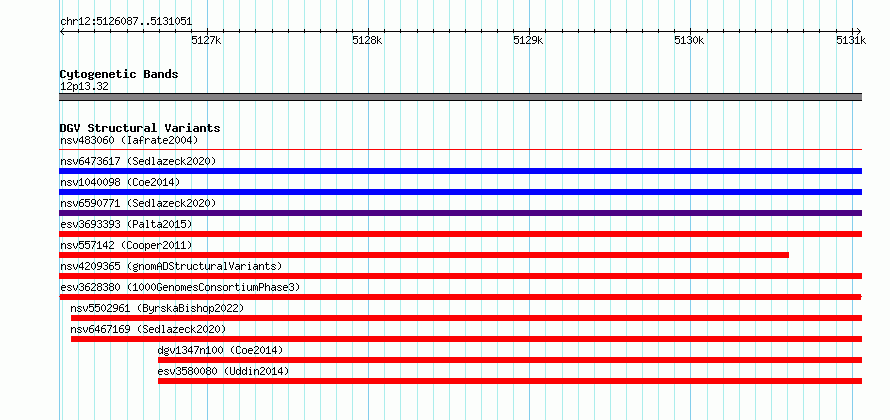Click the 5130k ruler mark
The height and width of the screenshot is (420, 890).
click(x=690, y=41)
